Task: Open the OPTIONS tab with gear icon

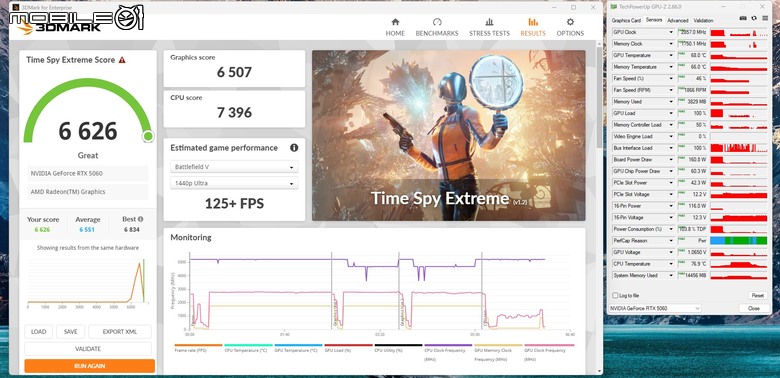Action: [x=570, y=27]
